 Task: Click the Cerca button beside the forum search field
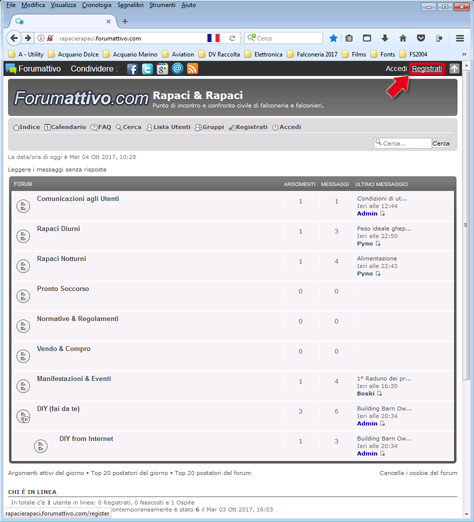(x=441, y=143)
